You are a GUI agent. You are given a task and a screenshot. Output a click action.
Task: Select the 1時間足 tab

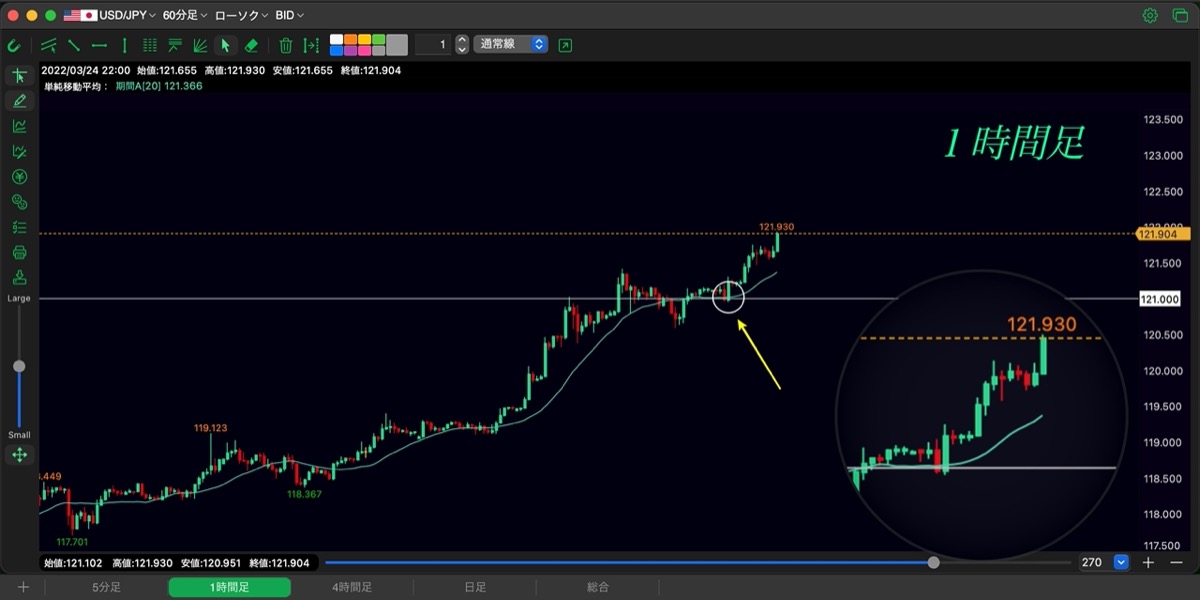tap(229, 588)
